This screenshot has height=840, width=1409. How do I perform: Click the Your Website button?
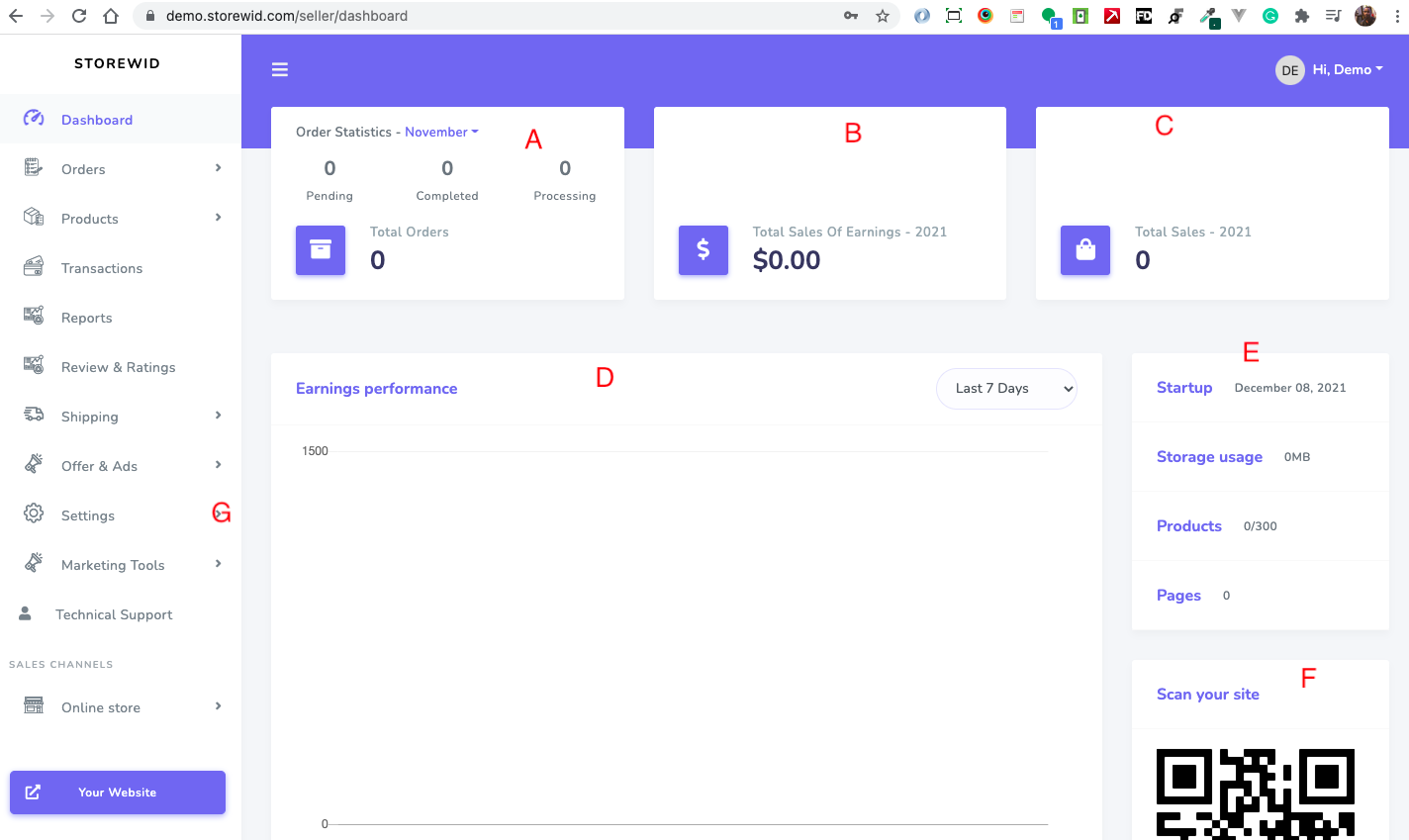coord(118,793)
